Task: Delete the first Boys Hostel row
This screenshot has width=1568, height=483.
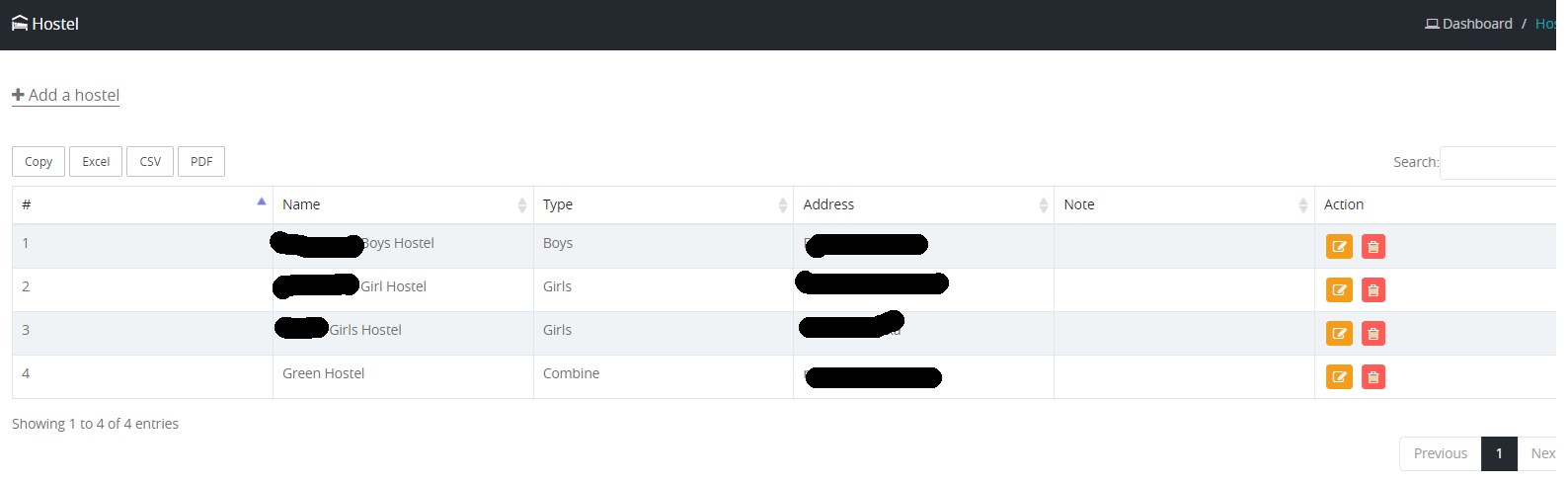Action: point(1372,247)
